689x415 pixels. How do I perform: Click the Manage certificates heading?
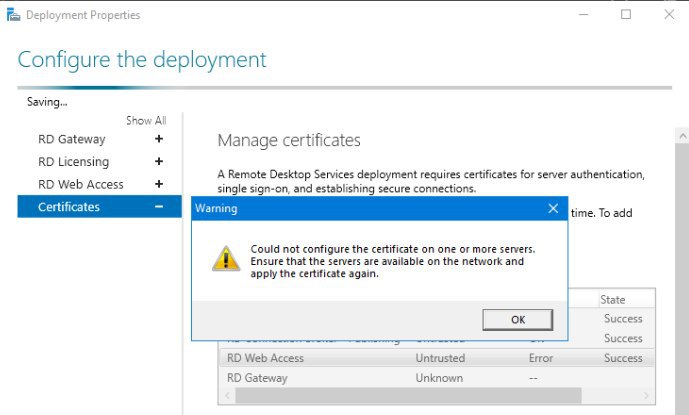point(289,140)
